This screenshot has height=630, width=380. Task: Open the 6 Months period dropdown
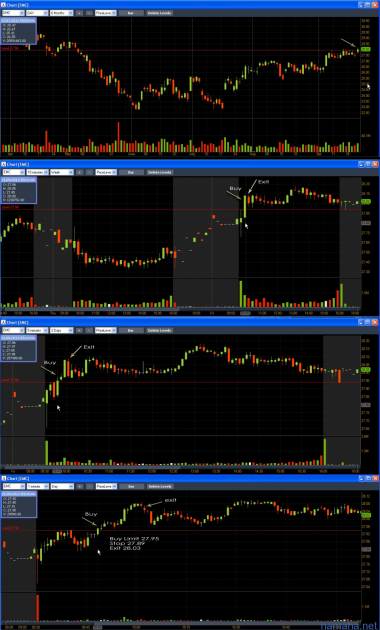[61, 13]
